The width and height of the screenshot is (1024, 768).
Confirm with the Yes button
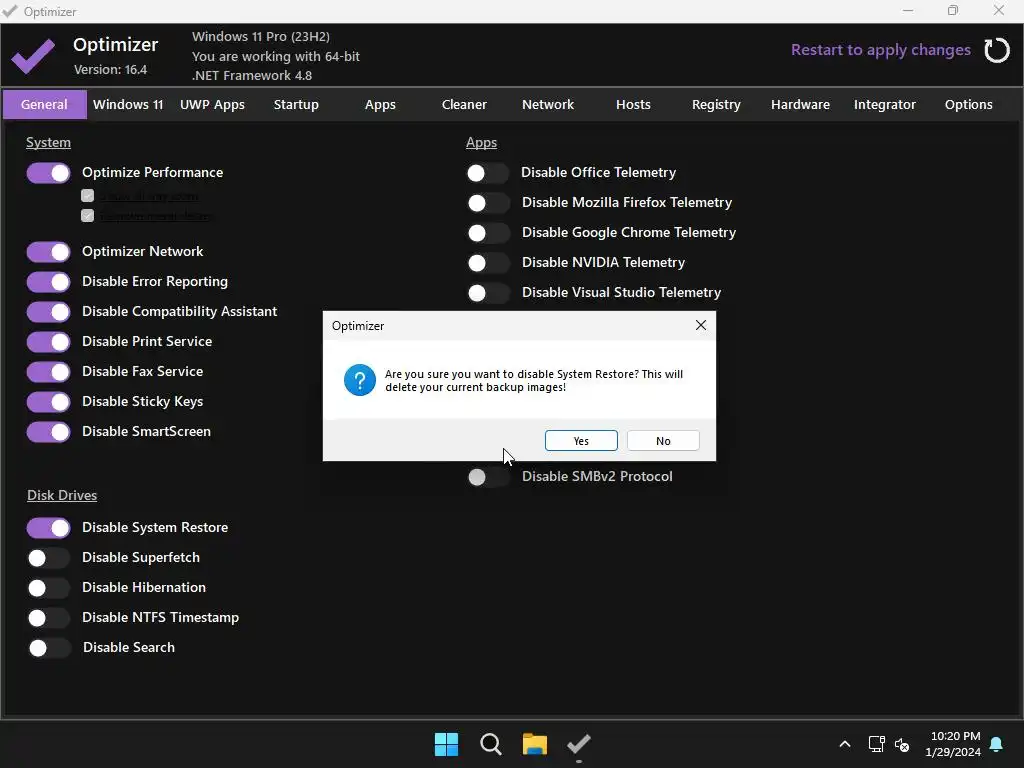pos(581,441)
